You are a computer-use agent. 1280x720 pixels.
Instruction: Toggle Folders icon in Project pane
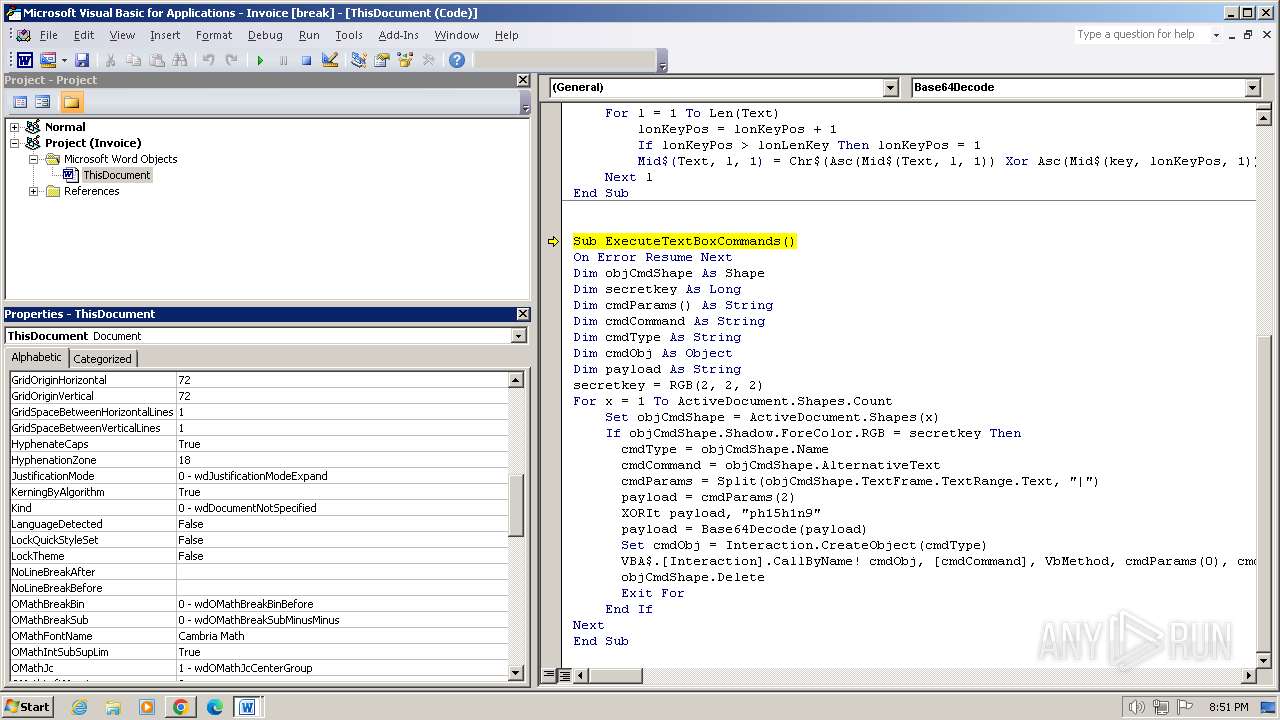71,102
